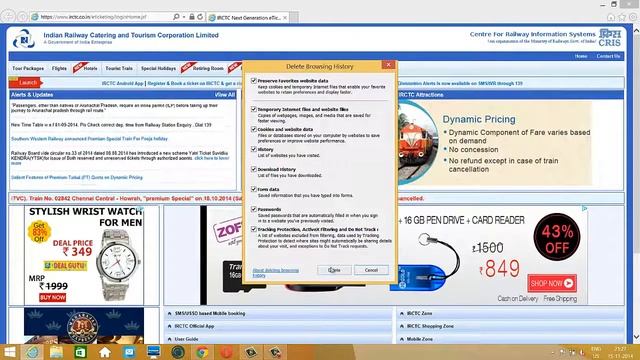Click the browser Forward arrow
640x360 pixels.
[x=22, y=17]
